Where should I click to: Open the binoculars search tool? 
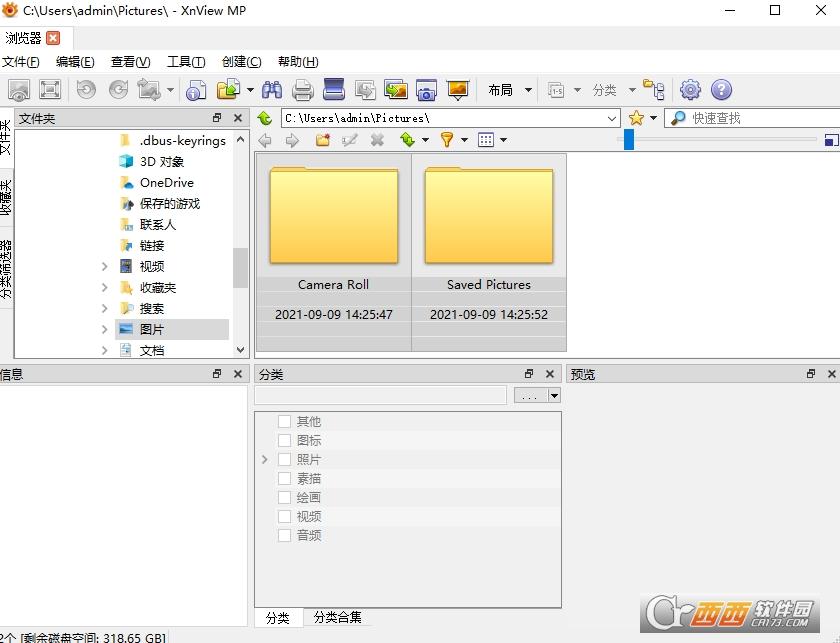[272, 89]
